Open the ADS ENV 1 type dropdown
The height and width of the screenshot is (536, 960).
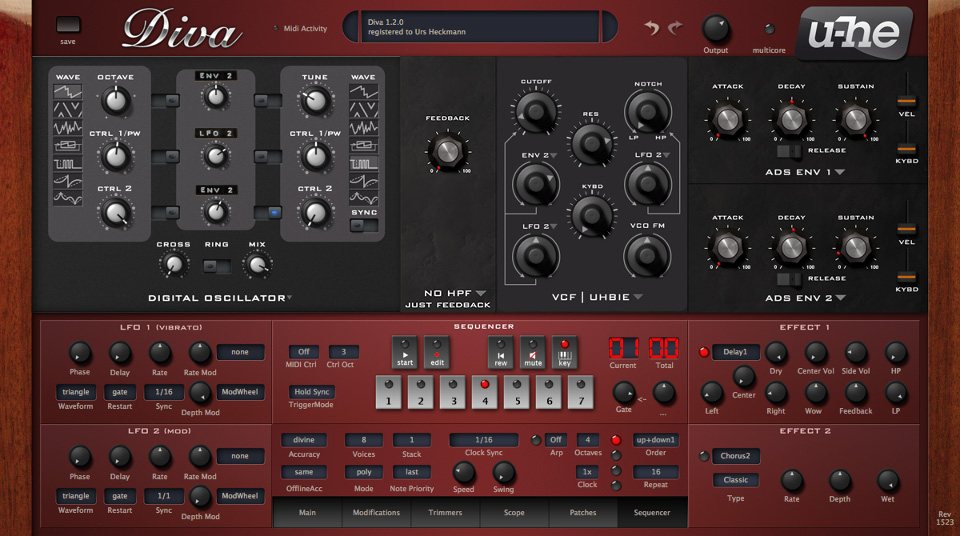point(804,173)
